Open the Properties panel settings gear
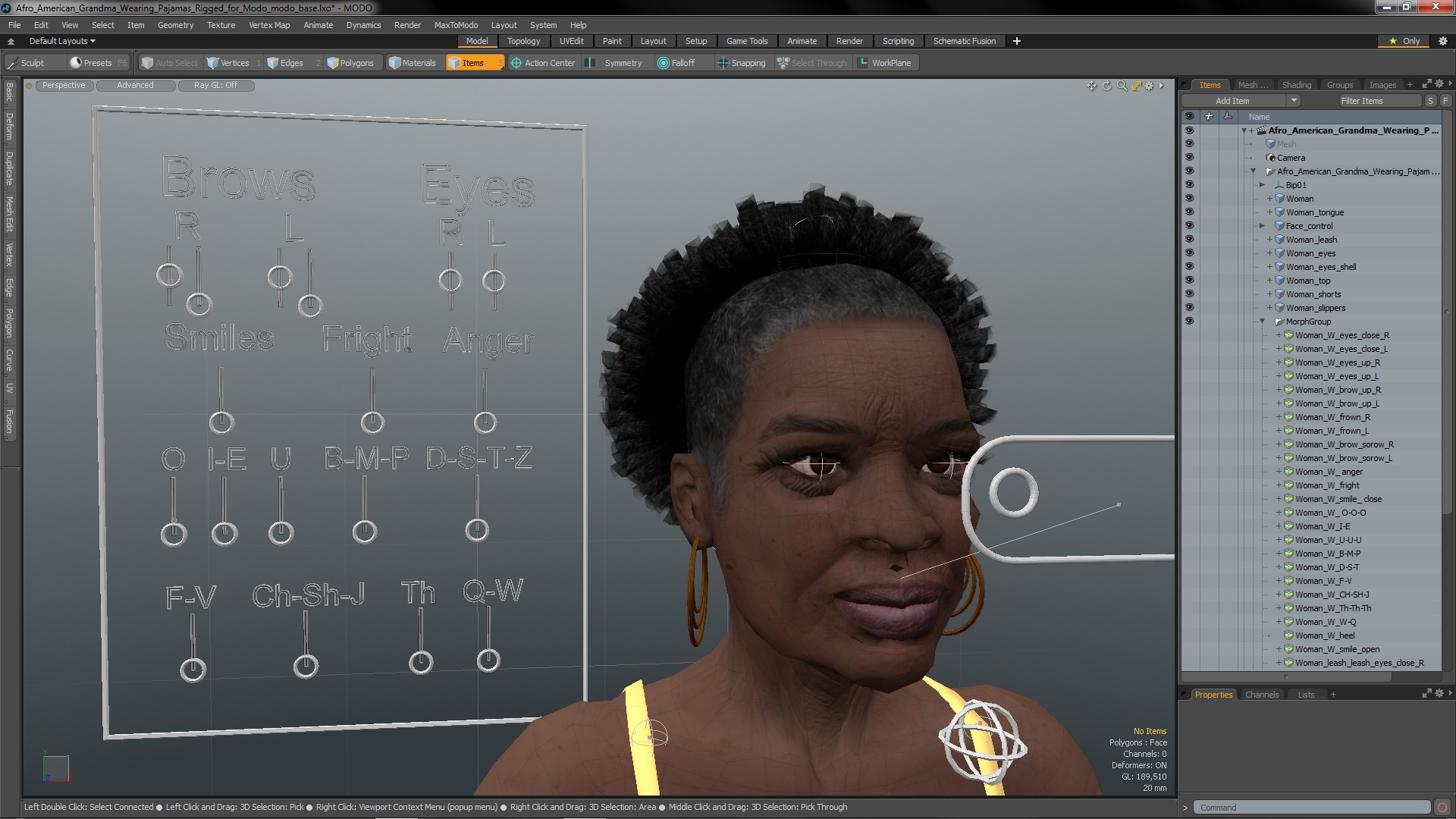This screenshot has width=1456, height=819. [x=1439, y=694]
